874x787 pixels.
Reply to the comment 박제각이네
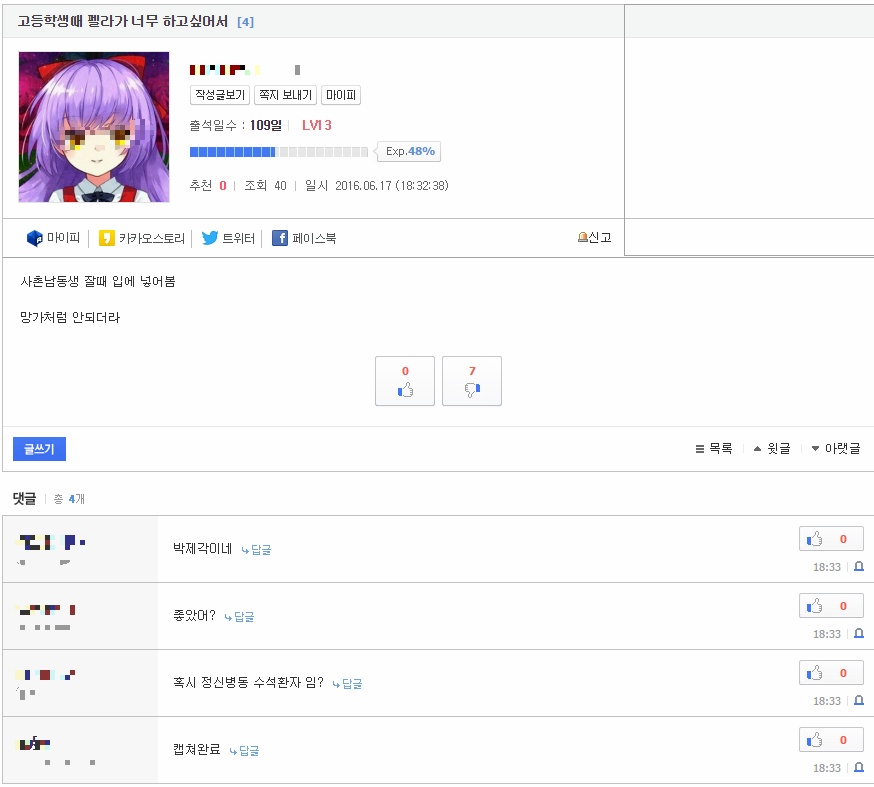click(x=256, y=550)
